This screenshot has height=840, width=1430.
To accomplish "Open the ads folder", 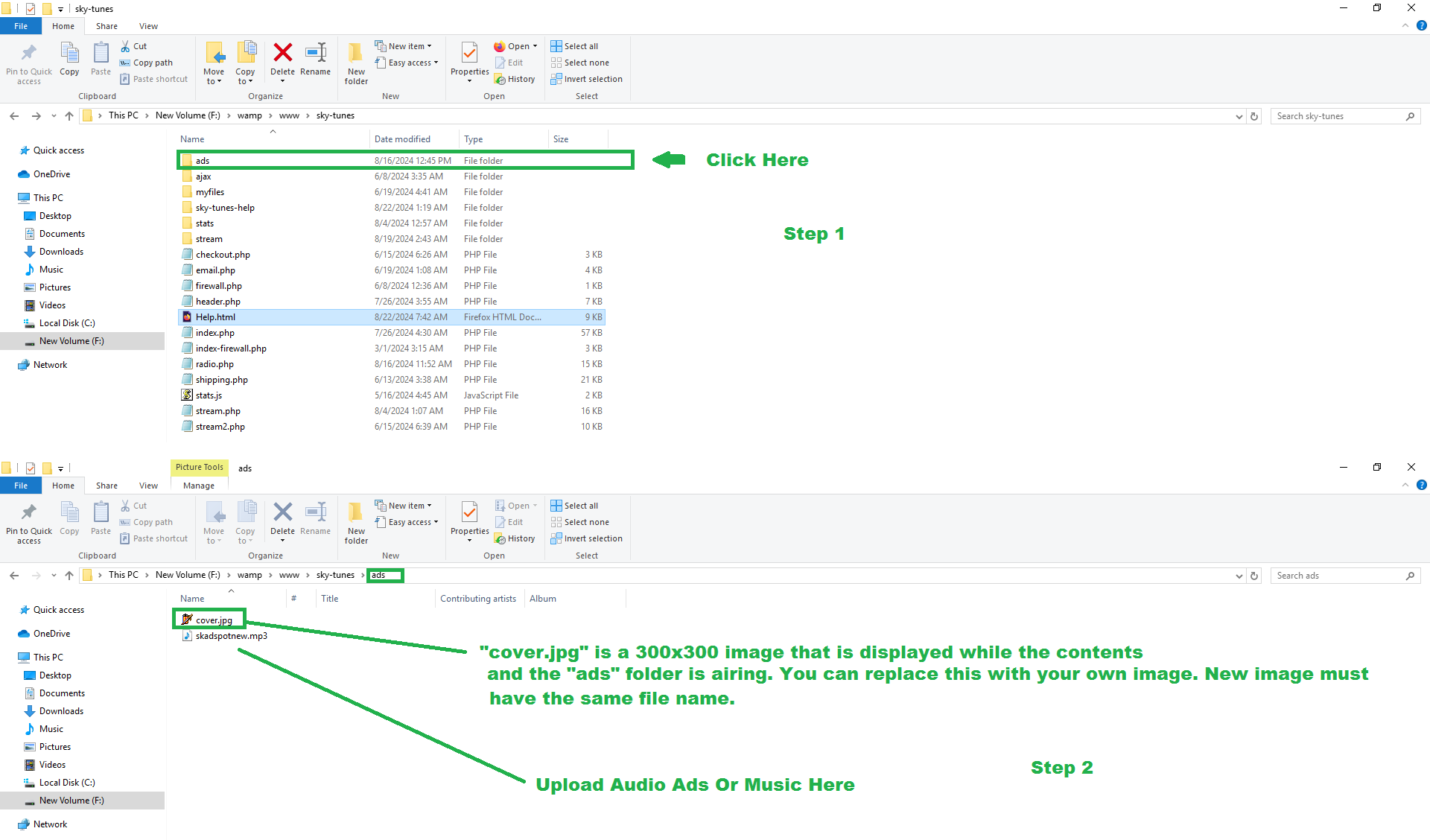I will click(x=203, y=161).
